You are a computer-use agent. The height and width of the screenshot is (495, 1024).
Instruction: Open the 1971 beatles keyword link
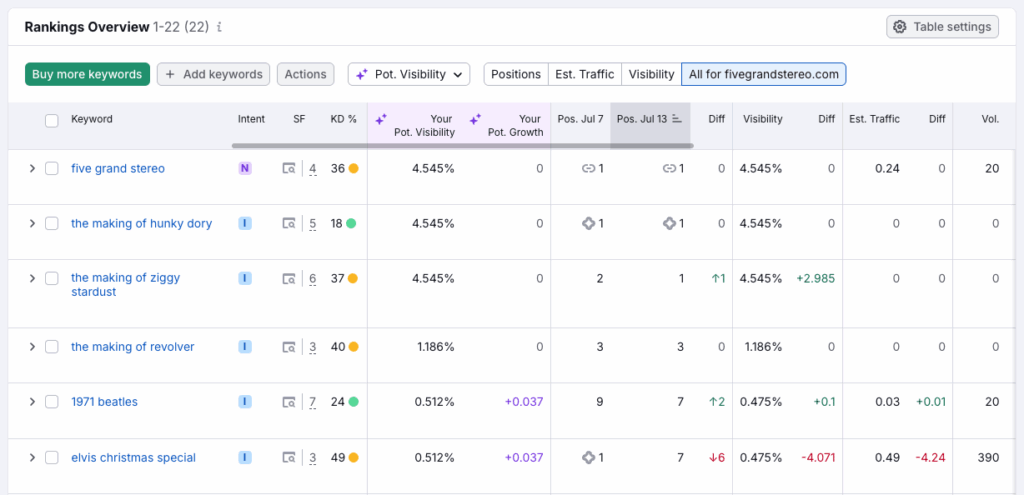tap(104, 402)
